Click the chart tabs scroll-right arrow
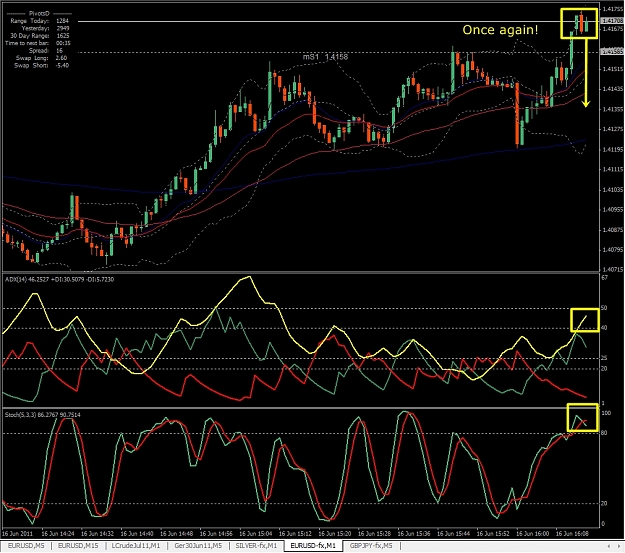The height and width of the screenshot is (553, 625). pyautogui.click(x=619, y=546)
